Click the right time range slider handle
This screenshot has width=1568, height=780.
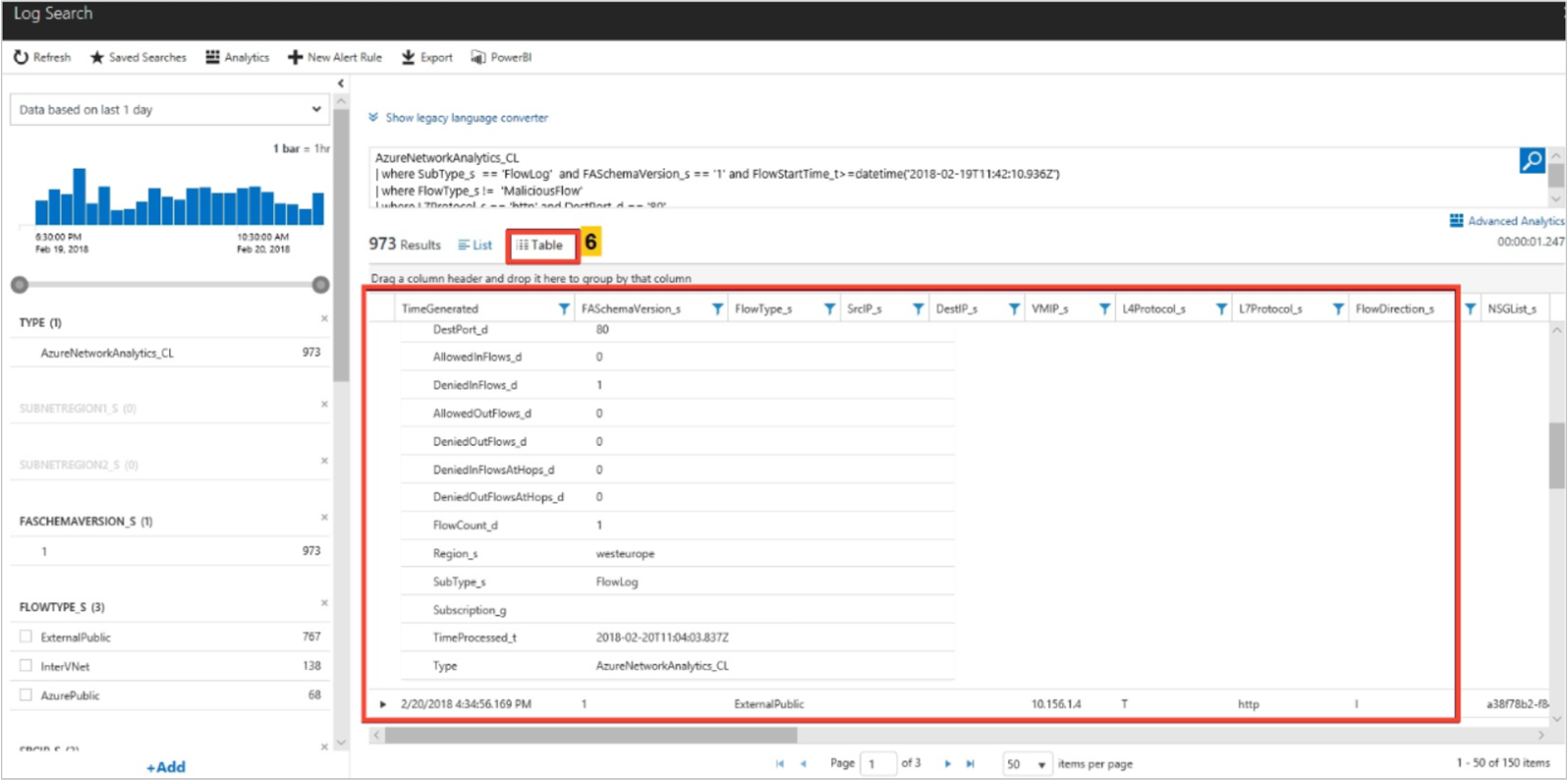320,285
